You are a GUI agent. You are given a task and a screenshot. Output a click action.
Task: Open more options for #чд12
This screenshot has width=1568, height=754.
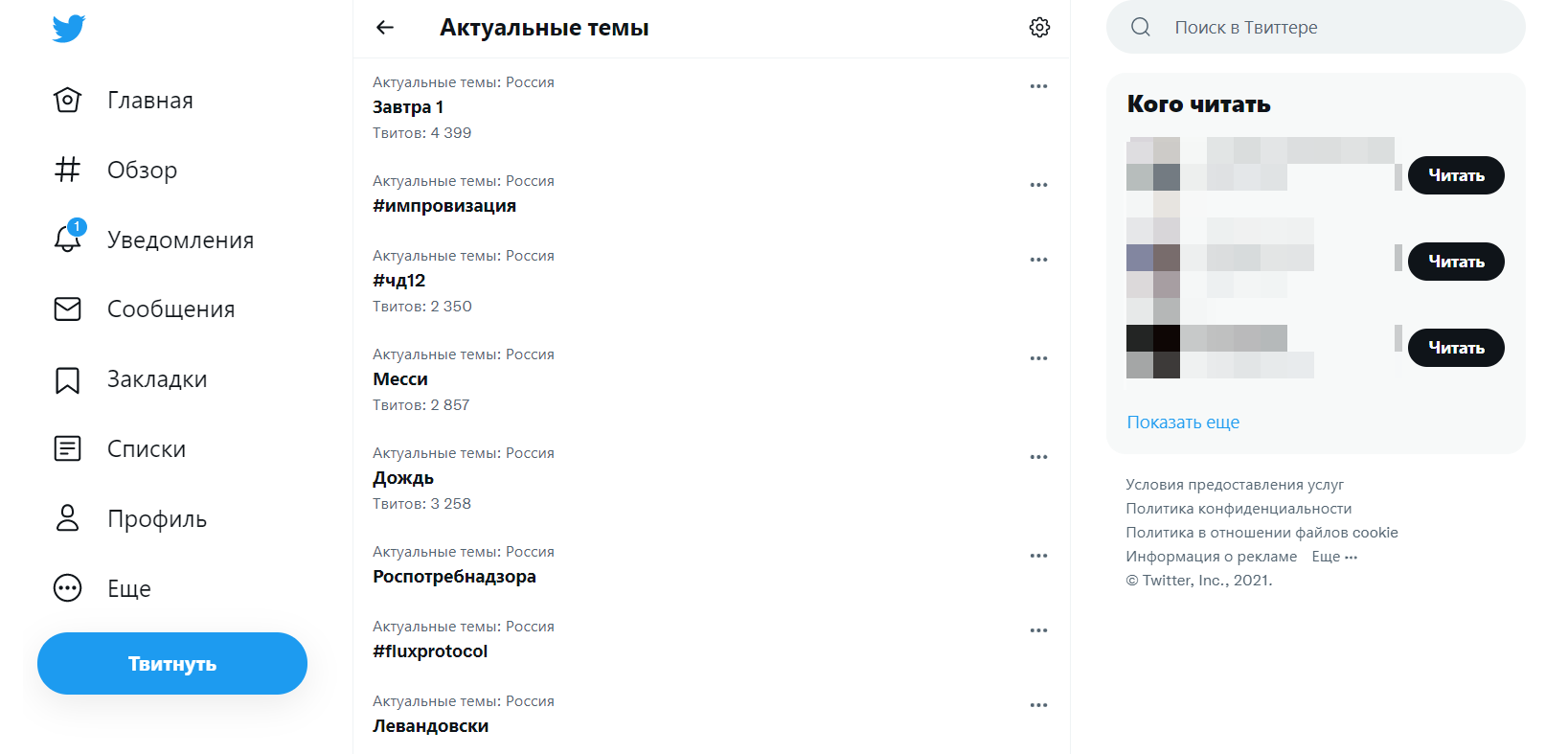point(1038,260)
